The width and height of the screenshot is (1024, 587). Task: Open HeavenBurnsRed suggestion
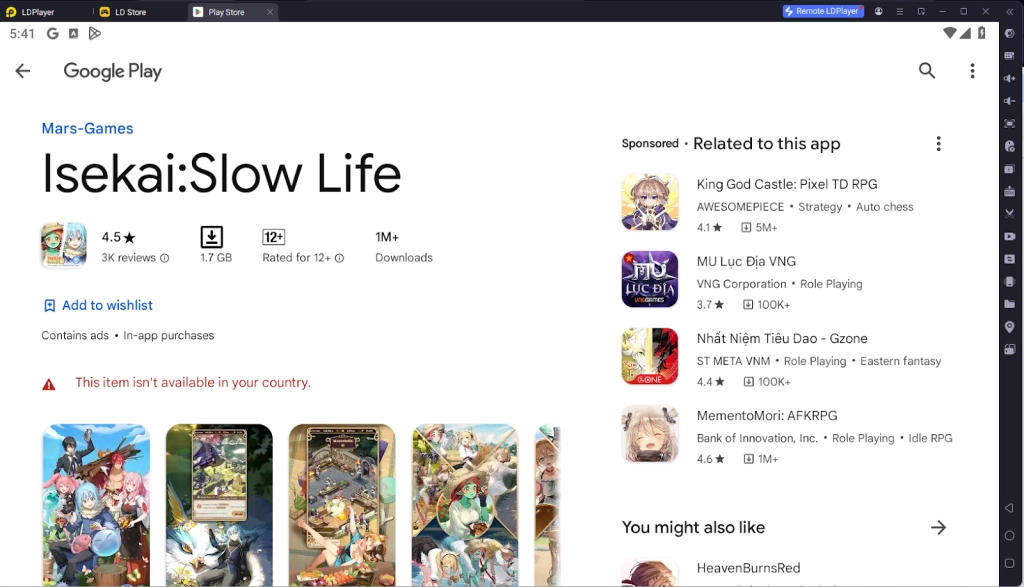748,568
